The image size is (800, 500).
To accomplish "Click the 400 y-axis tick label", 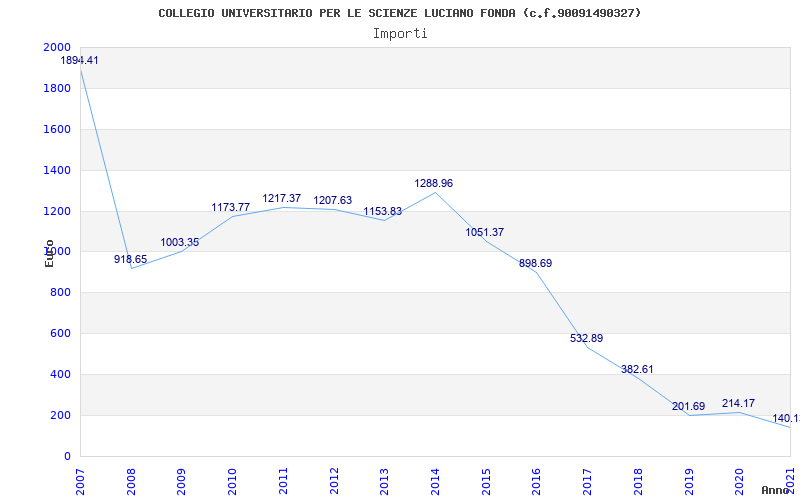I will tap(60, 374).
